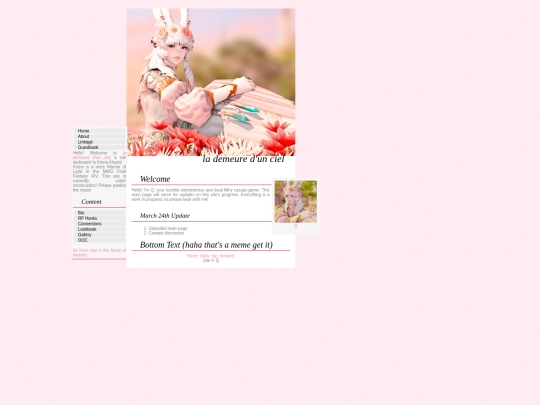The image size is (540, 405).
Task: View the Gallery page
Action: pos(100,235)
